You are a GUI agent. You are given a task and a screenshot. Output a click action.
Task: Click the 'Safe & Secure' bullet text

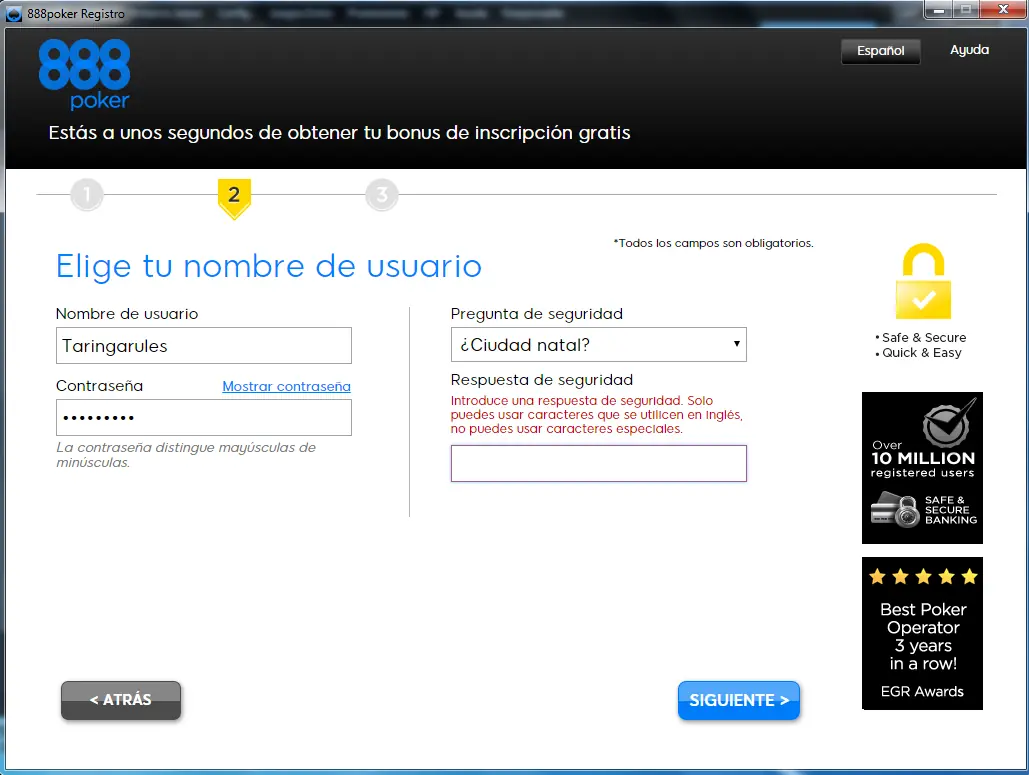click(x=923, y=337)
